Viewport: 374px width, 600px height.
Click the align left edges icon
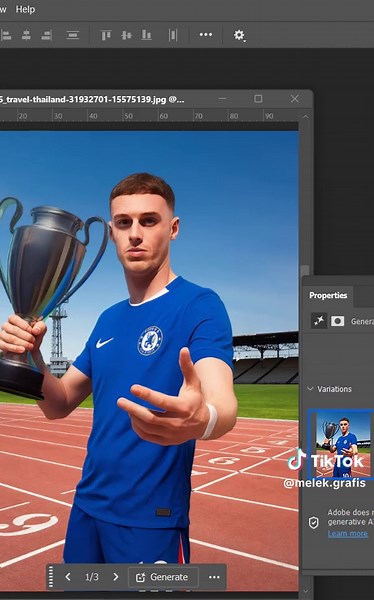pos(6,35)
